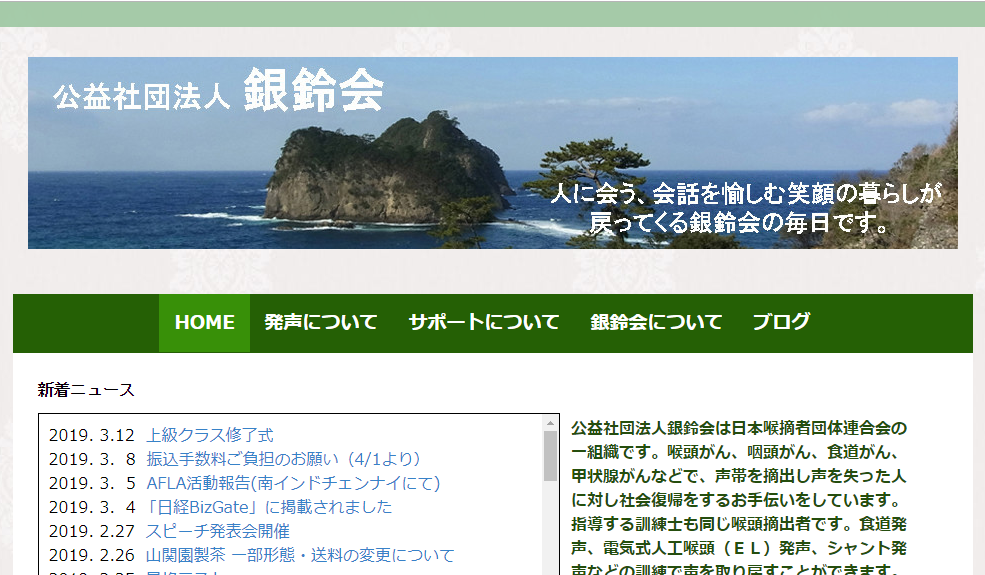Select サポートについて in the navigation bar
985x575 pixels.
click(x=484, y=323)
